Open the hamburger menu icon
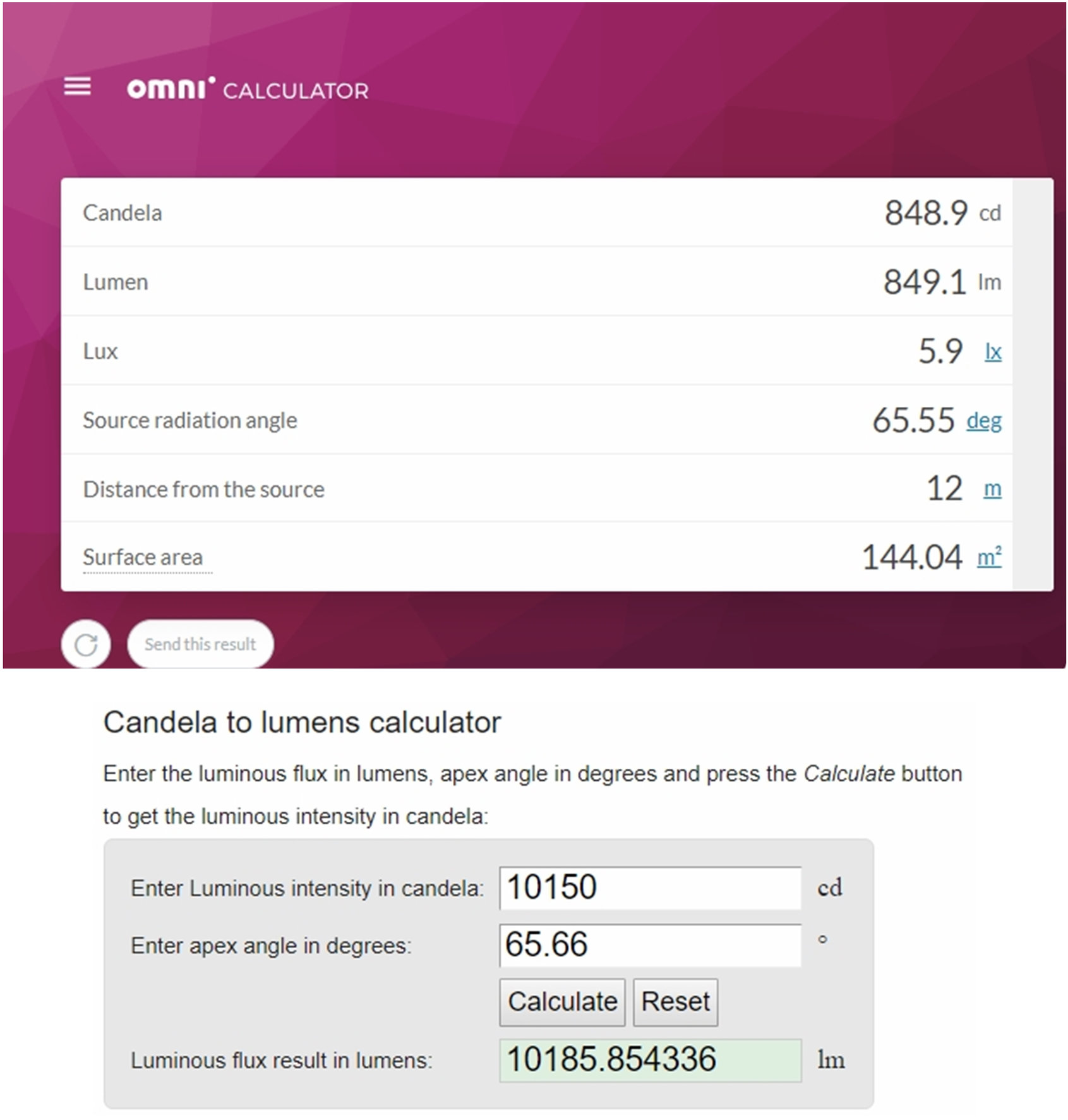 click(77, 87)
